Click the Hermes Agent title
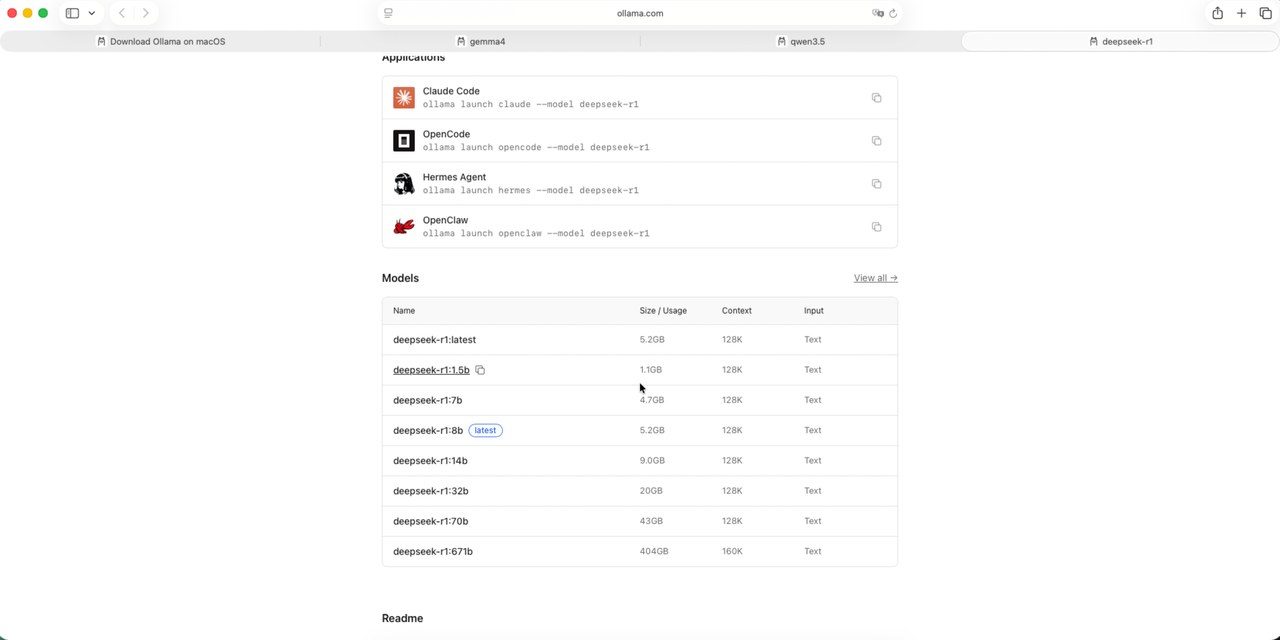This screenshot has width=1280, height=640. coord(454,177)
